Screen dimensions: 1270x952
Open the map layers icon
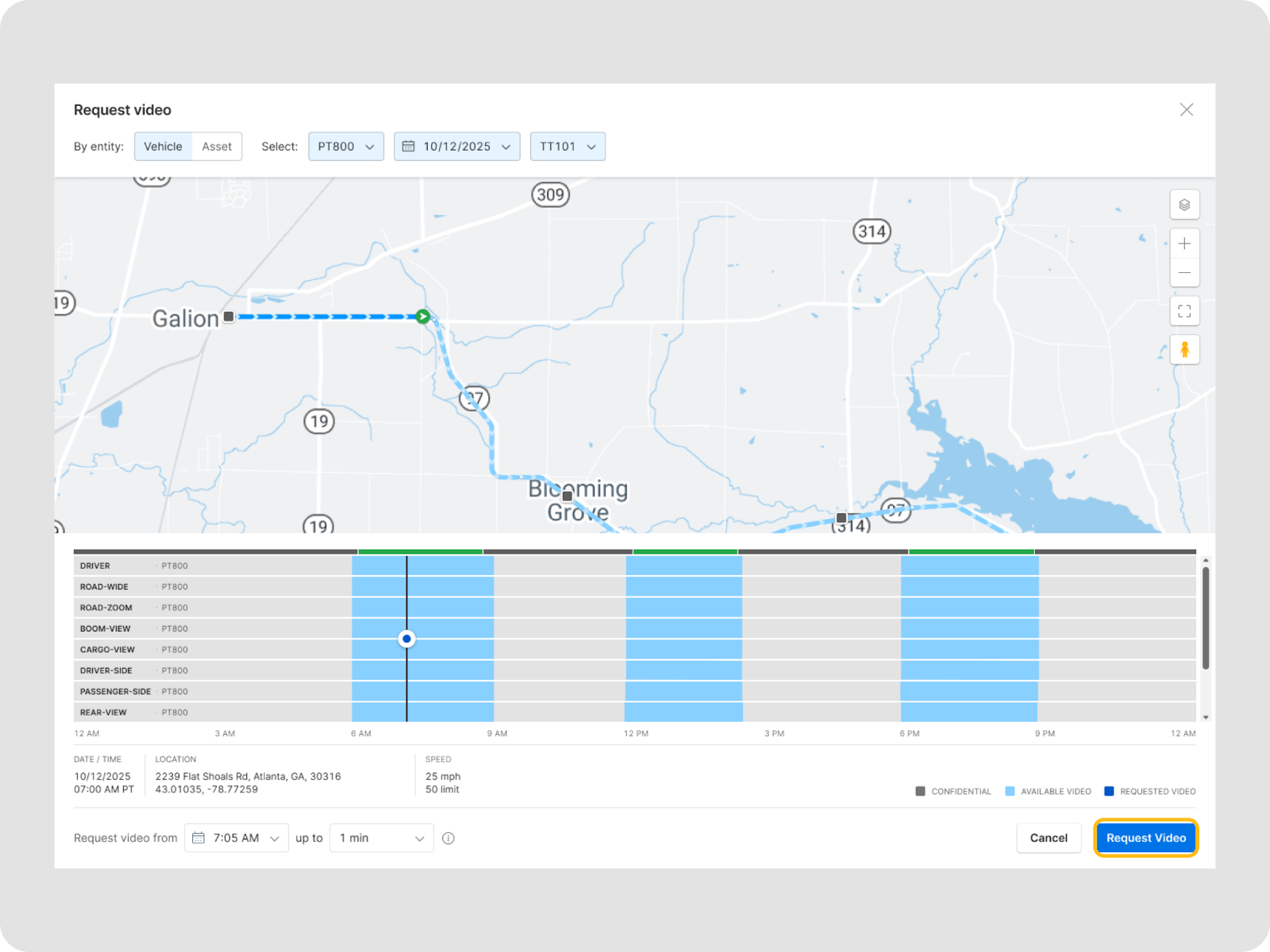tap(1184, 205)
